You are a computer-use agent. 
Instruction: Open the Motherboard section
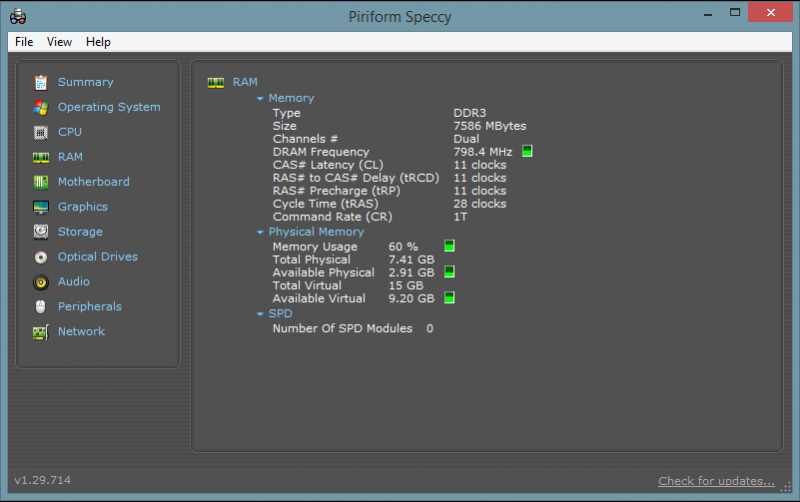coord(94,182)
